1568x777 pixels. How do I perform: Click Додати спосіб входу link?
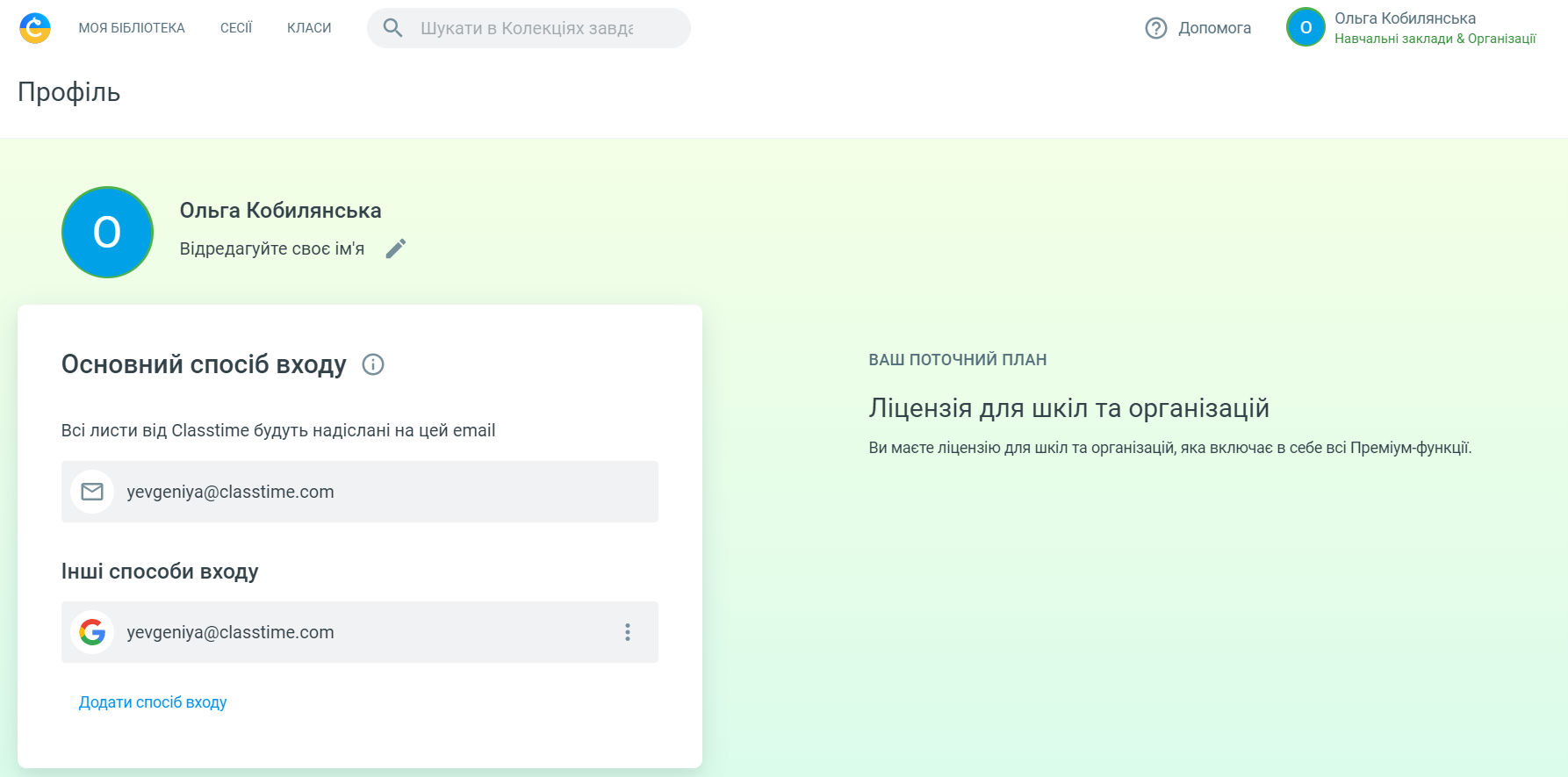(153, 702)
